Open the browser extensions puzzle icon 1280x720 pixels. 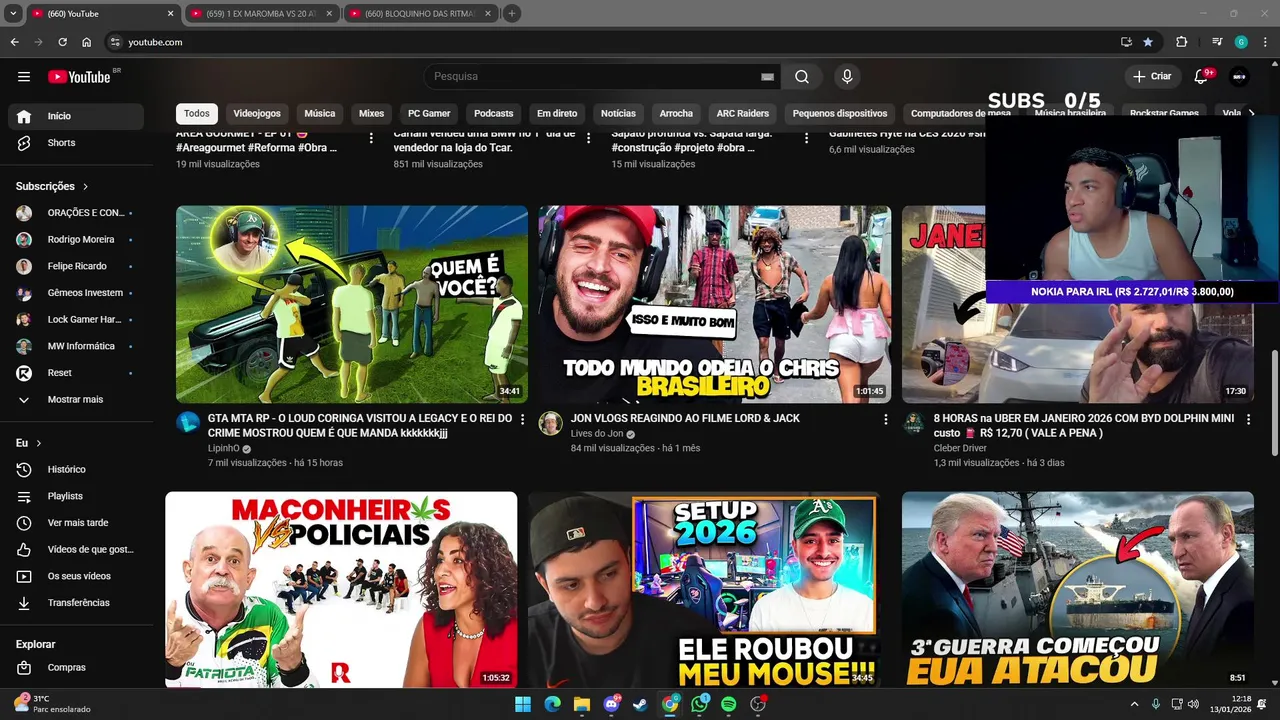[x=1182, y=42]
